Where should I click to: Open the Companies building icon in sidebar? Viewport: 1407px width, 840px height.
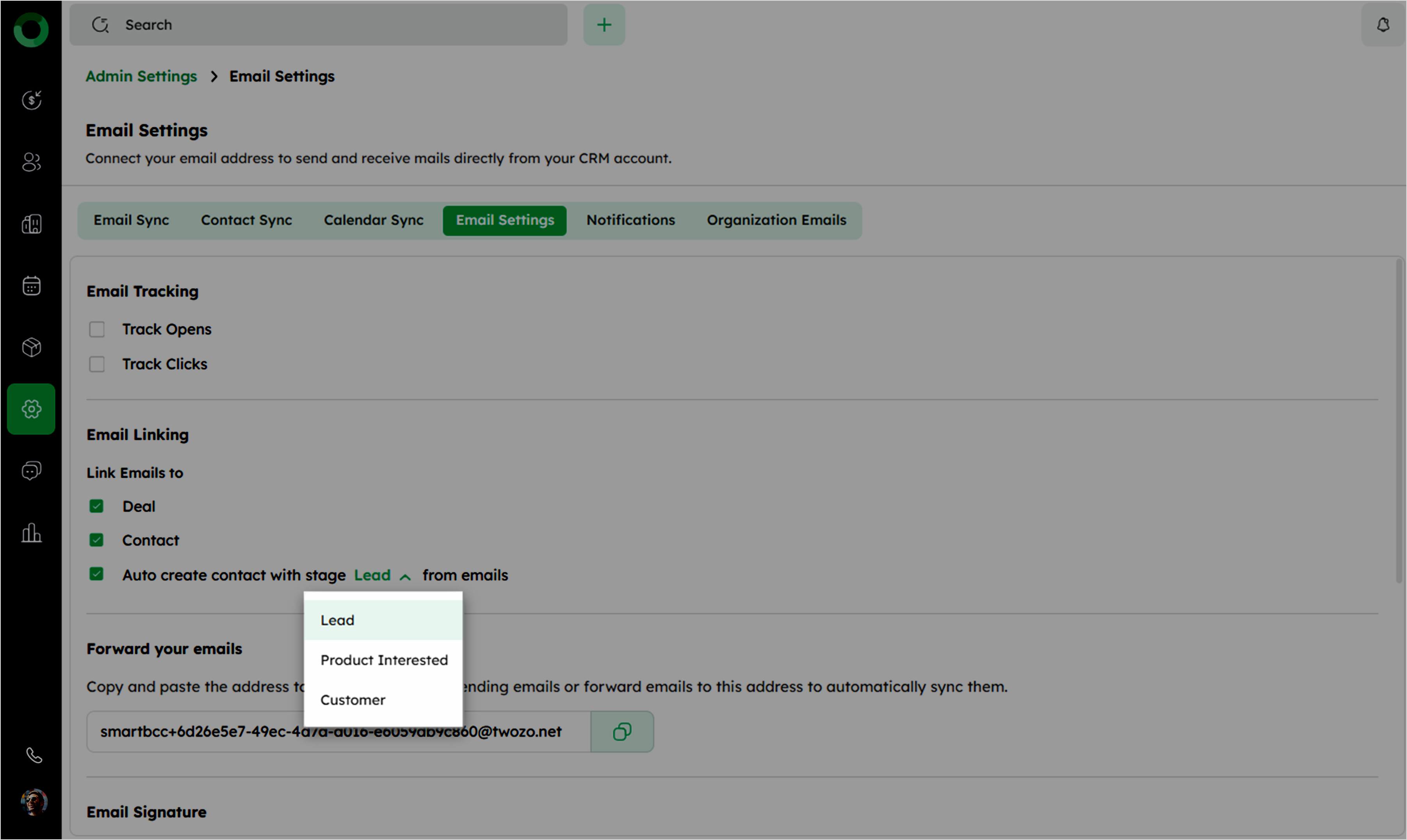tap(31, 224)
